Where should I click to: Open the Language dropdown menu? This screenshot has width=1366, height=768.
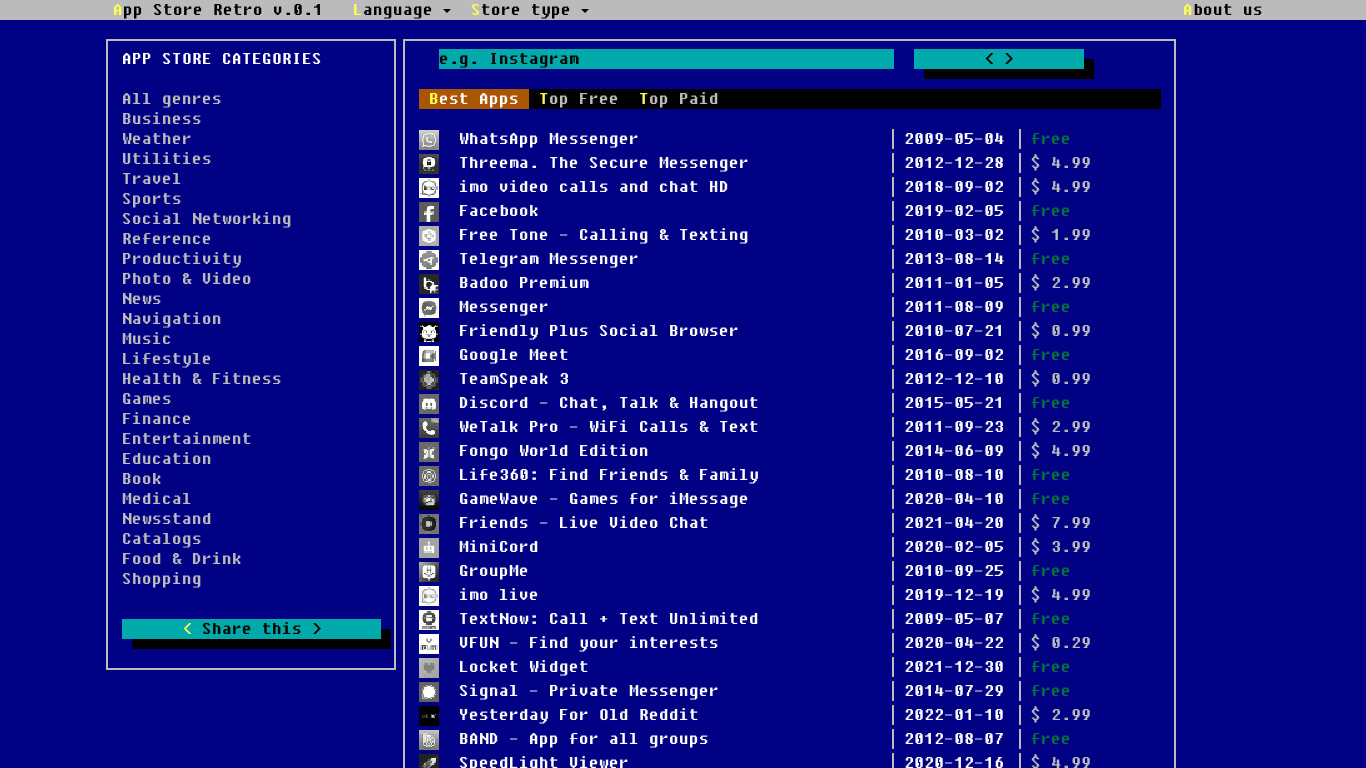(x=402, y=10)
